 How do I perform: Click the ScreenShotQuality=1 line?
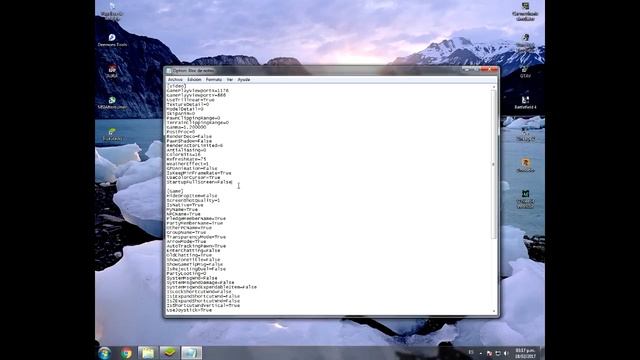pos(193,200)
